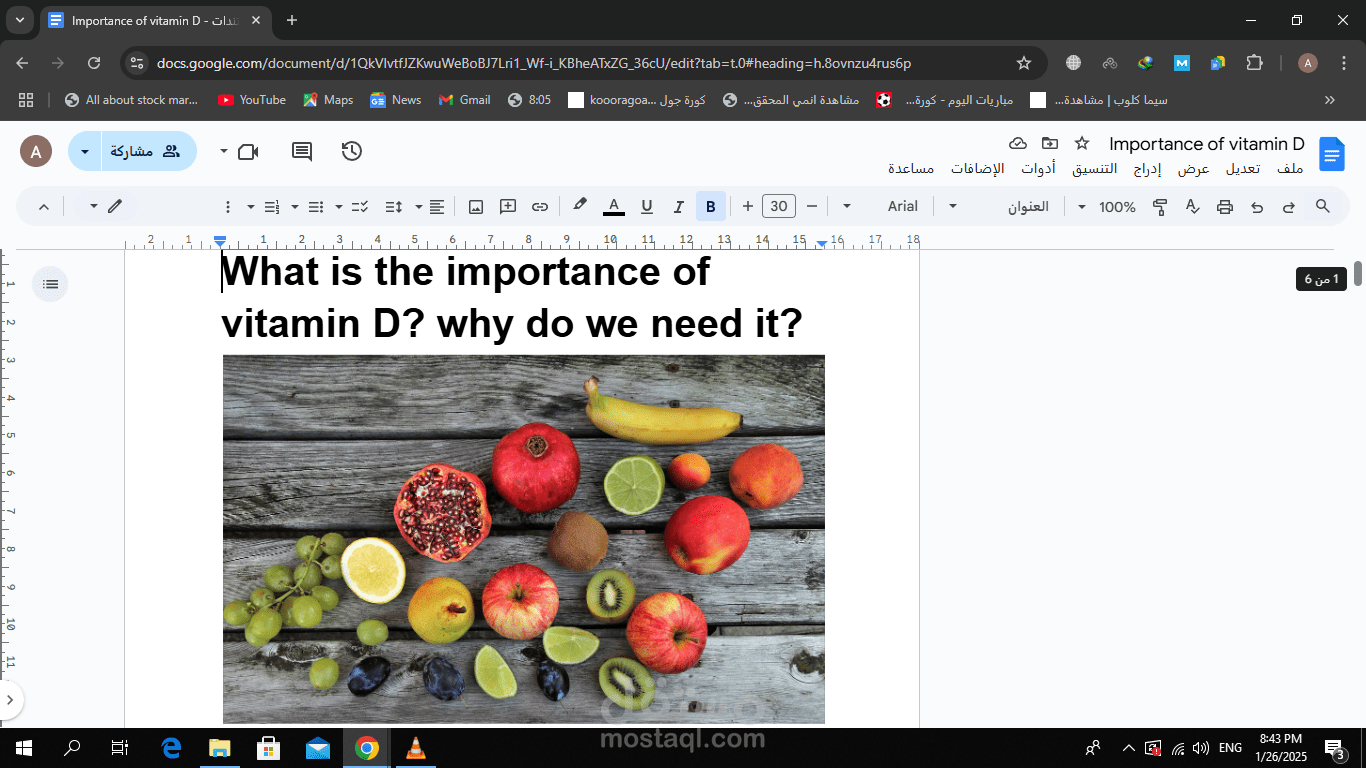
Task: Create a checklist with the toolbar icon
Action: [360, 207]
